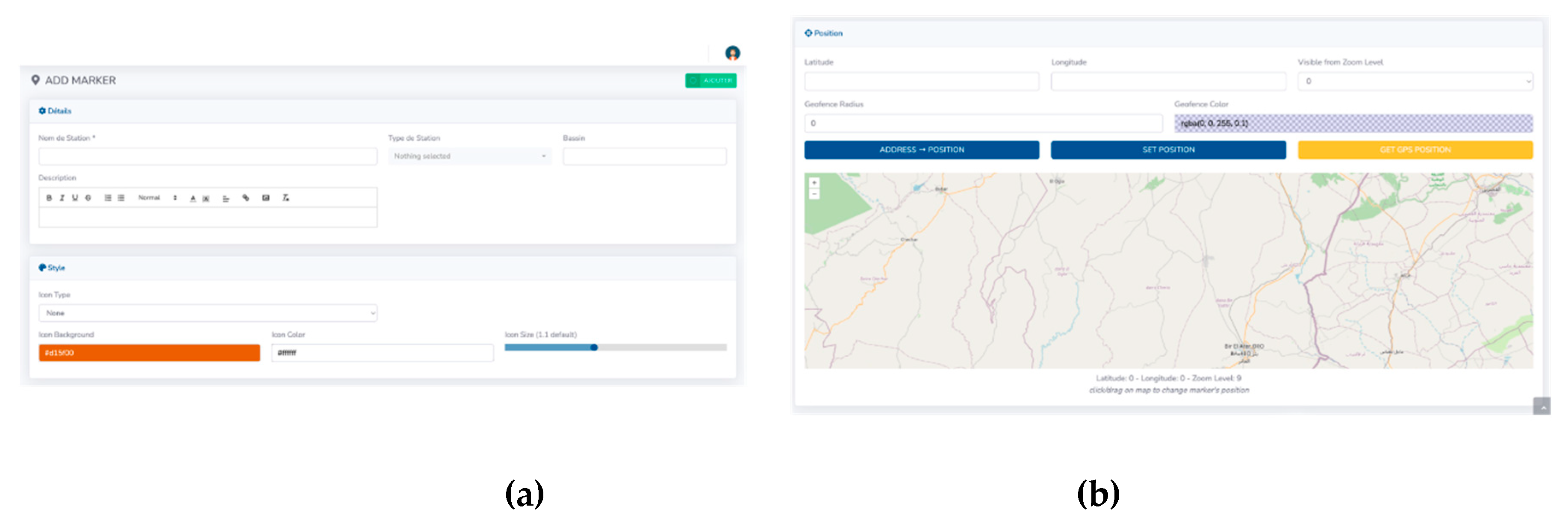
Task: Toggle bold in the Description editor
Action: [x=49, y=198]
